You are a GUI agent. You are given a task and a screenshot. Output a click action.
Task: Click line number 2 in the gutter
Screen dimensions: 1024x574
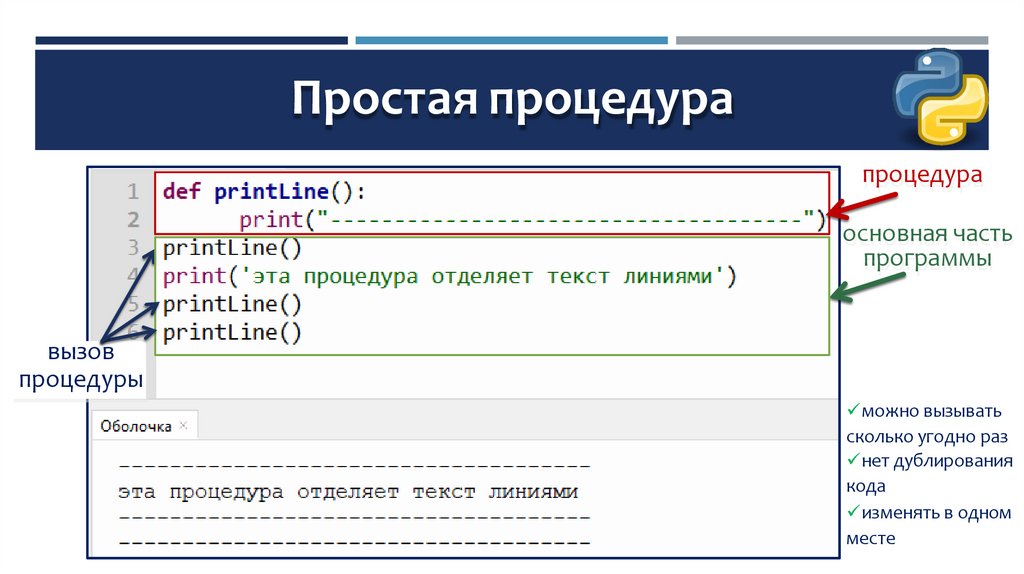point(133,219)
